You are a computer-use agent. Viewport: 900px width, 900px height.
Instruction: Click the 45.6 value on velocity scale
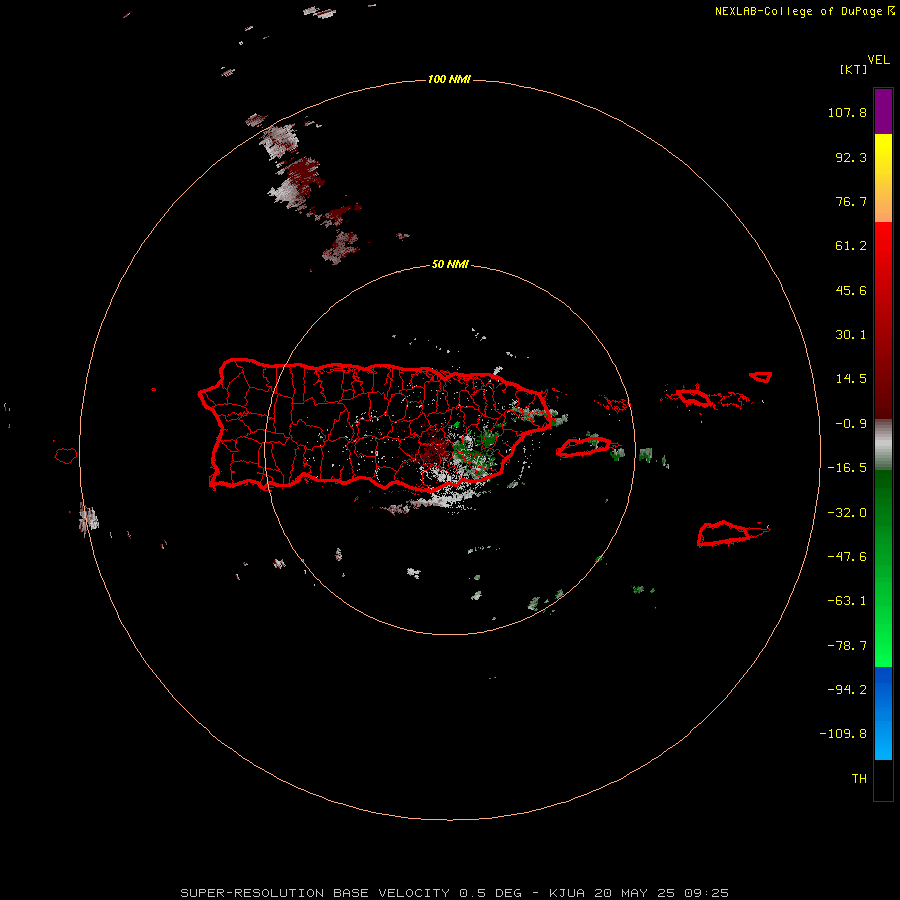[851, 290]
